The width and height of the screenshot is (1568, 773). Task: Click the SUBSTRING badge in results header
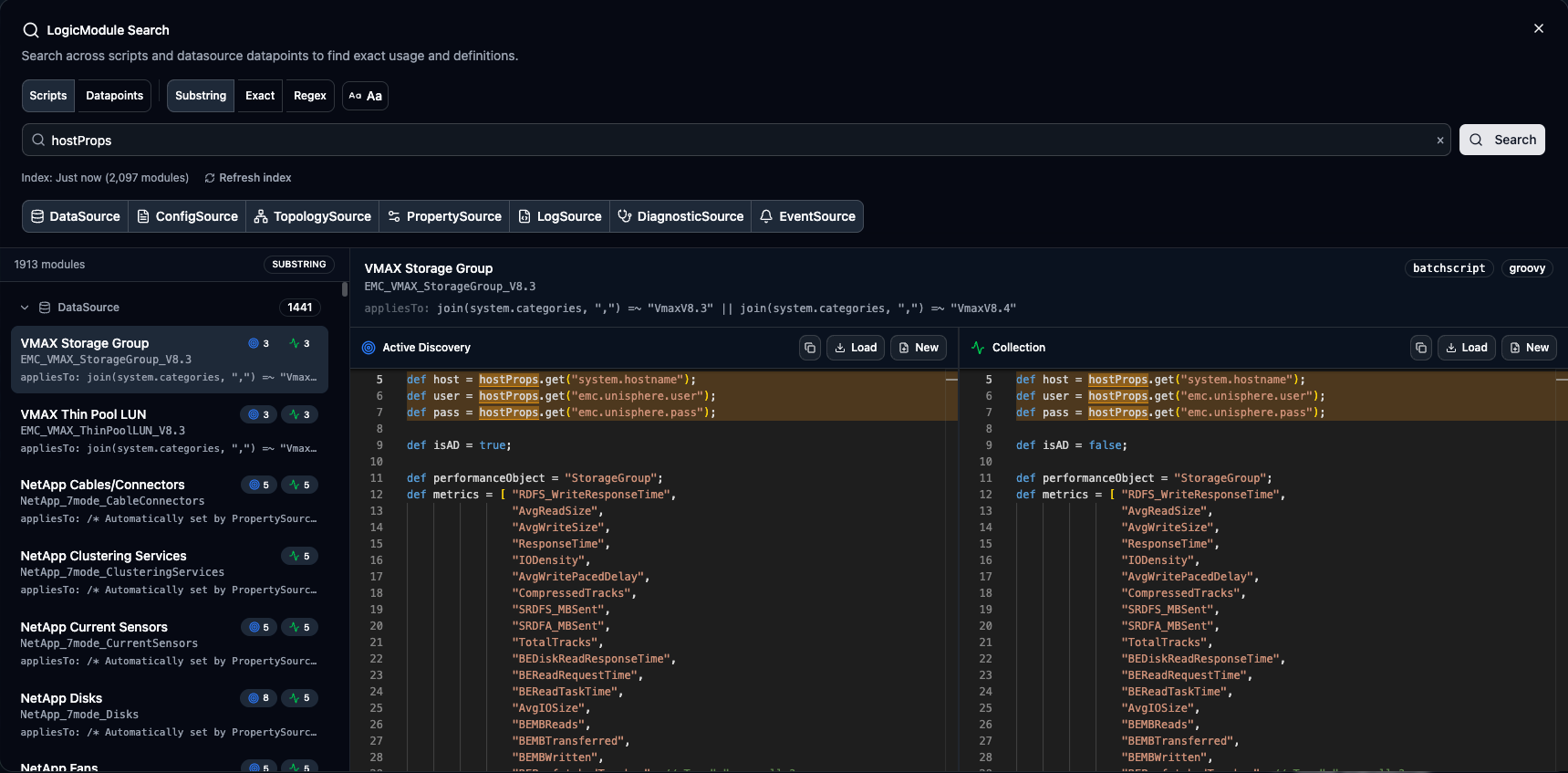pyautogui.click(x=299, y=265)
